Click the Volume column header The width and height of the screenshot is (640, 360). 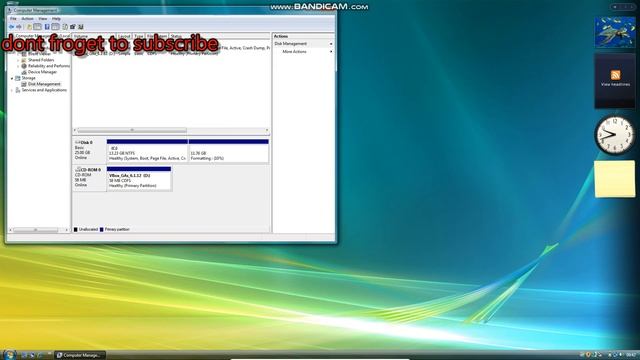tap(94, 36)
